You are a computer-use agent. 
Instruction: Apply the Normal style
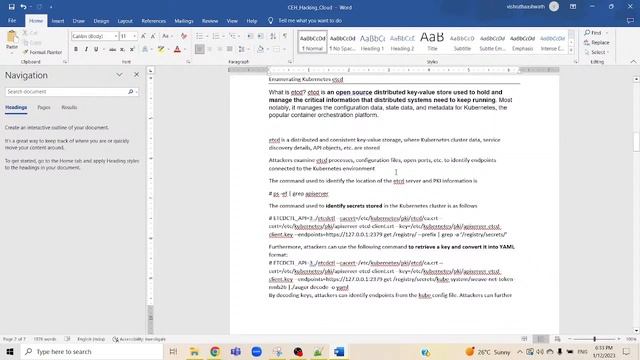(312, 42)
